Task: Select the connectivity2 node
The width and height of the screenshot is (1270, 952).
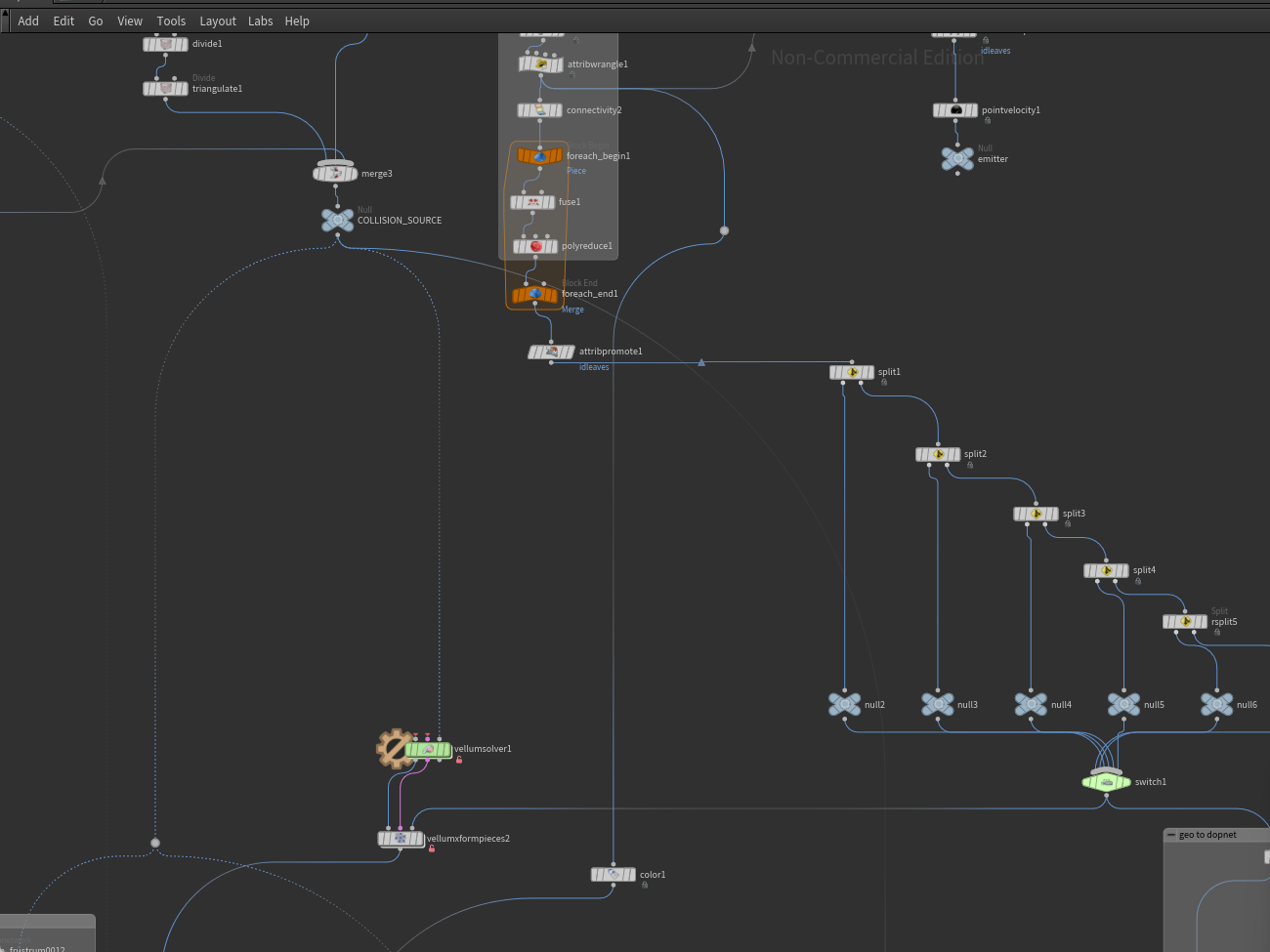Action: pyautogui.click(x=540, y=110)
